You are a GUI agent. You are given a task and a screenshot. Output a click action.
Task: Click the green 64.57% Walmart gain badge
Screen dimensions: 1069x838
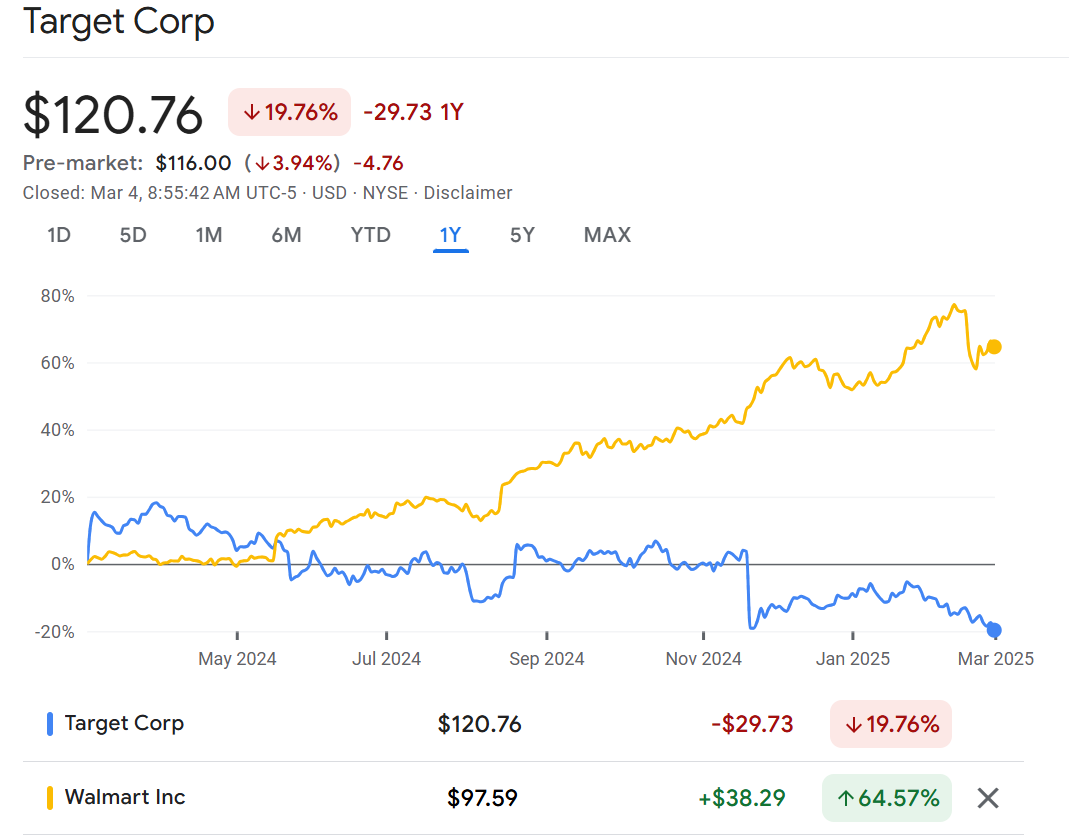(x=887, y=798)
